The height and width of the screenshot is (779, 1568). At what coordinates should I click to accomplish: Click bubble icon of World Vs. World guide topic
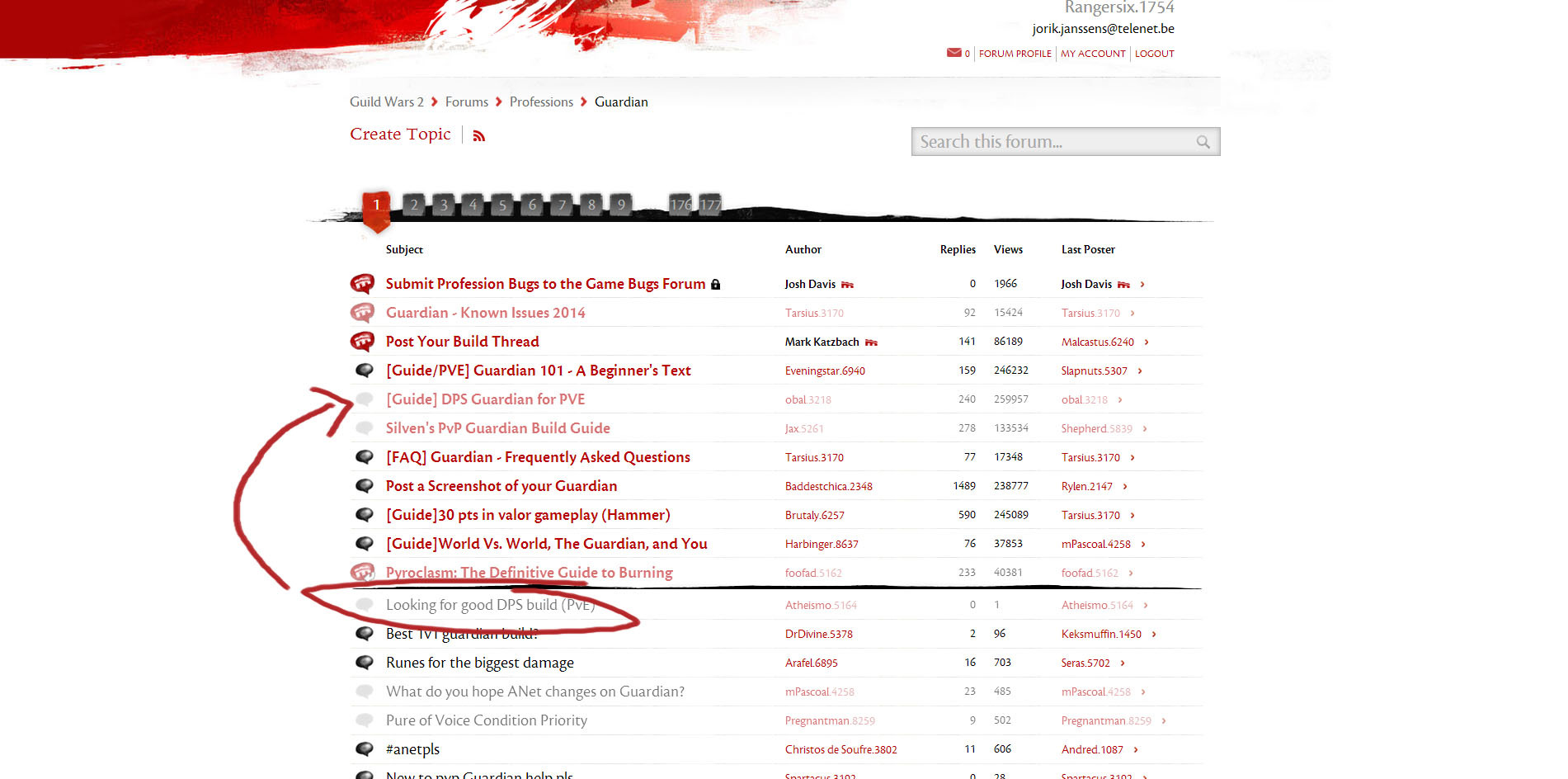[x=364, y=544]
